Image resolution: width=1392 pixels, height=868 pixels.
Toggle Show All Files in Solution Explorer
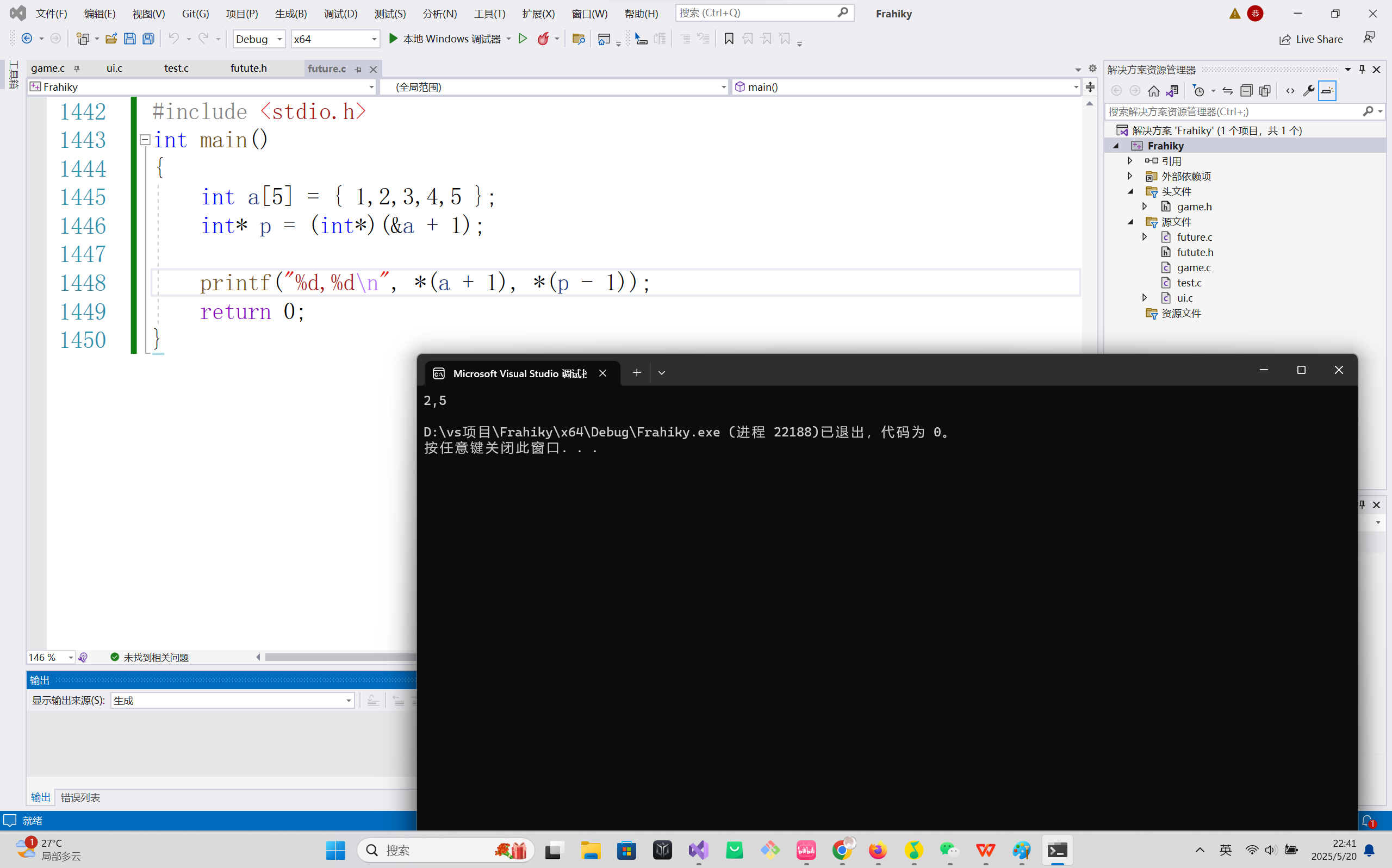pyautogui.click(x=1265, y=91)
